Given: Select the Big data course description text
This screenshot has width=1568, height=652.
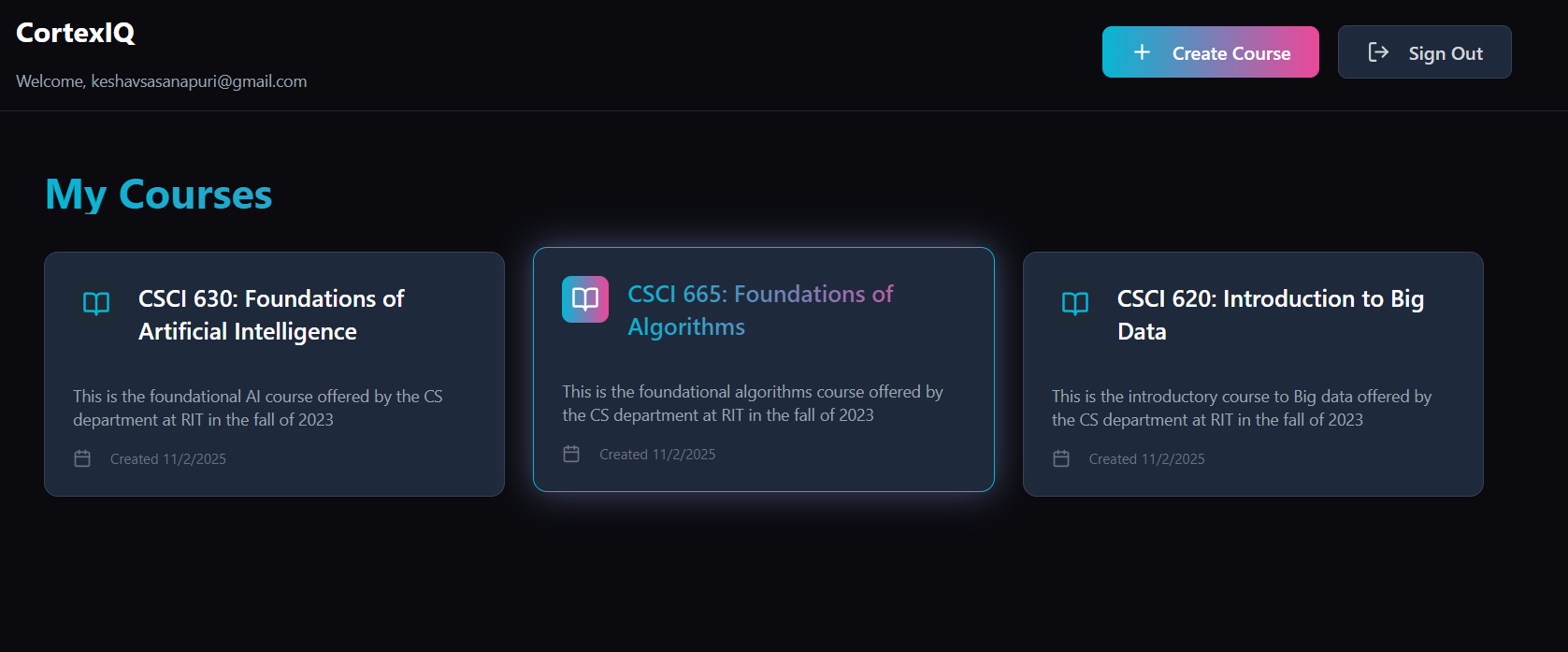Looking at the screenshot, I should [1242, 408].
